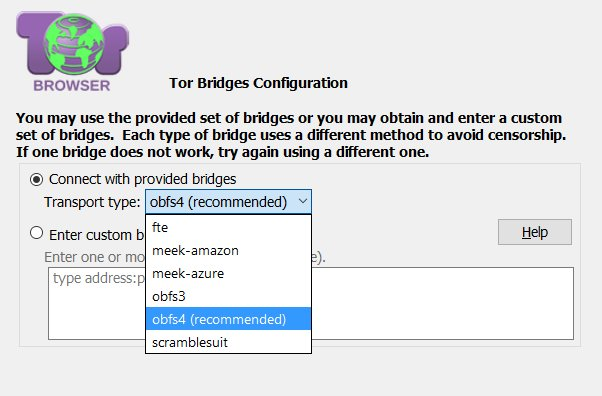Viewport: 602px width, 396px height.
Task: Open the Help button
Action: pos(534,232)
